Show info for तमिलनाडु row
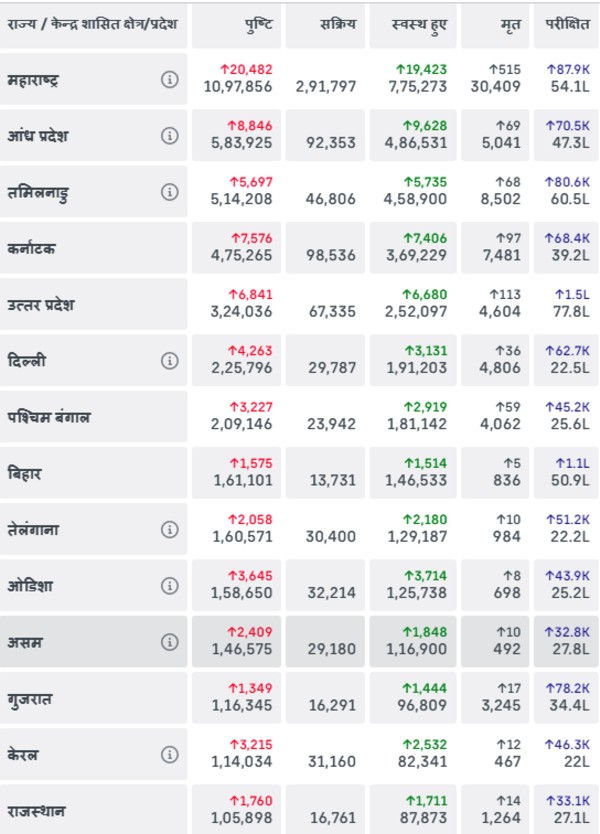The image size is (600, 834). [x=169, y=192]
